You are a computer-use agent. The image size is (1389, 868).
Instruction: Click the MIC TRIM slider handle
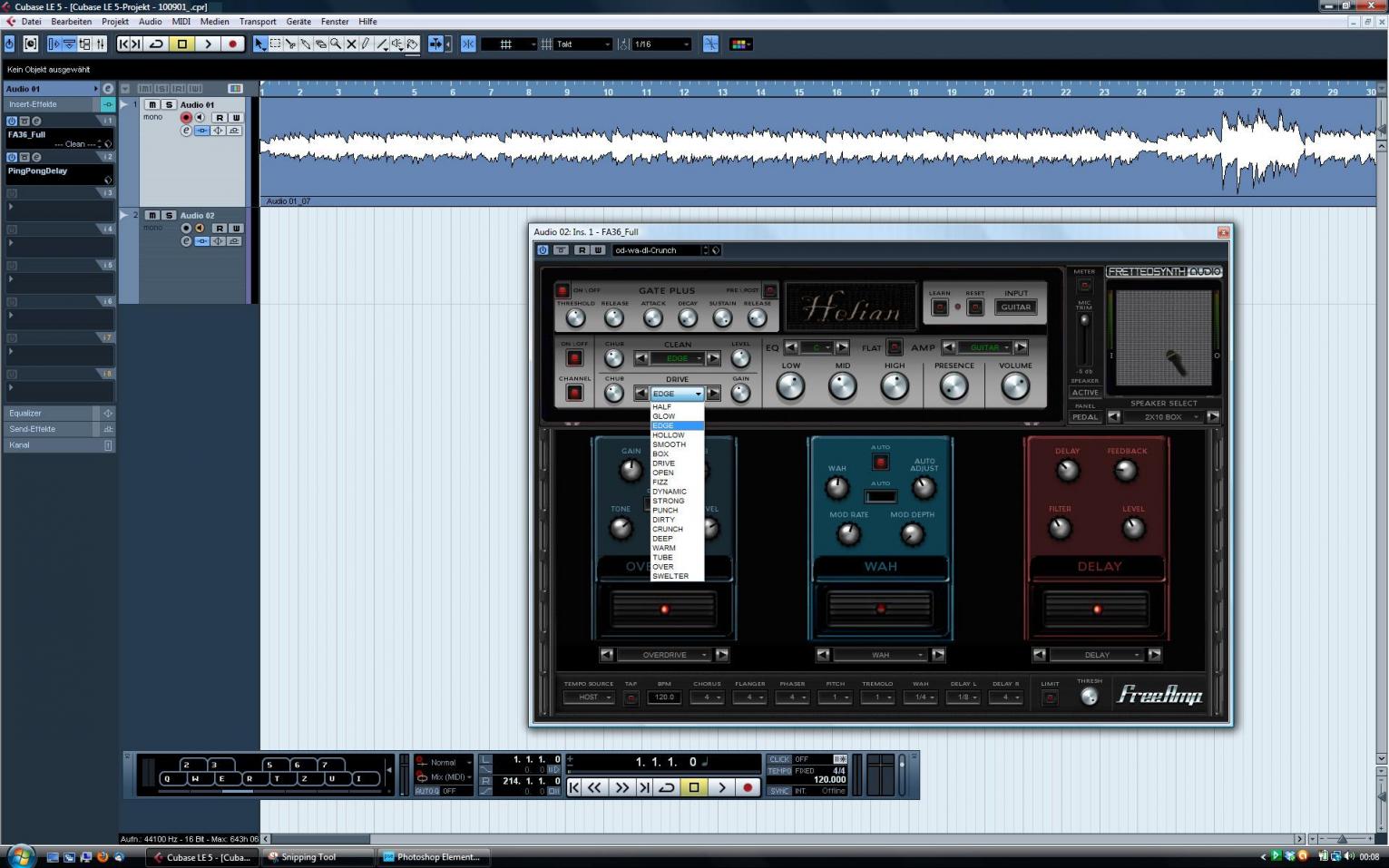coord(1084,321)
